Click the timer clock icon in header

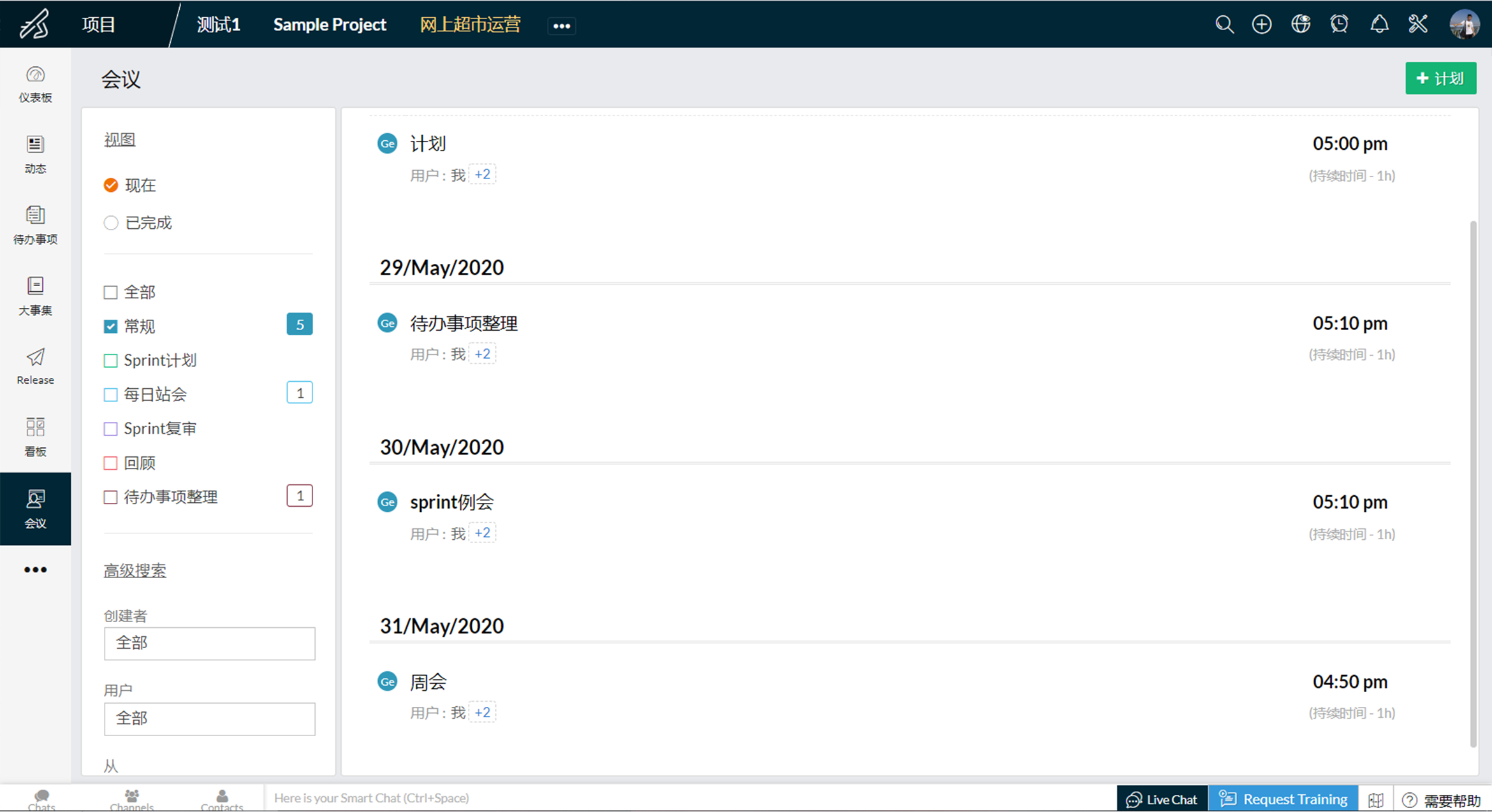(1339, 25)
